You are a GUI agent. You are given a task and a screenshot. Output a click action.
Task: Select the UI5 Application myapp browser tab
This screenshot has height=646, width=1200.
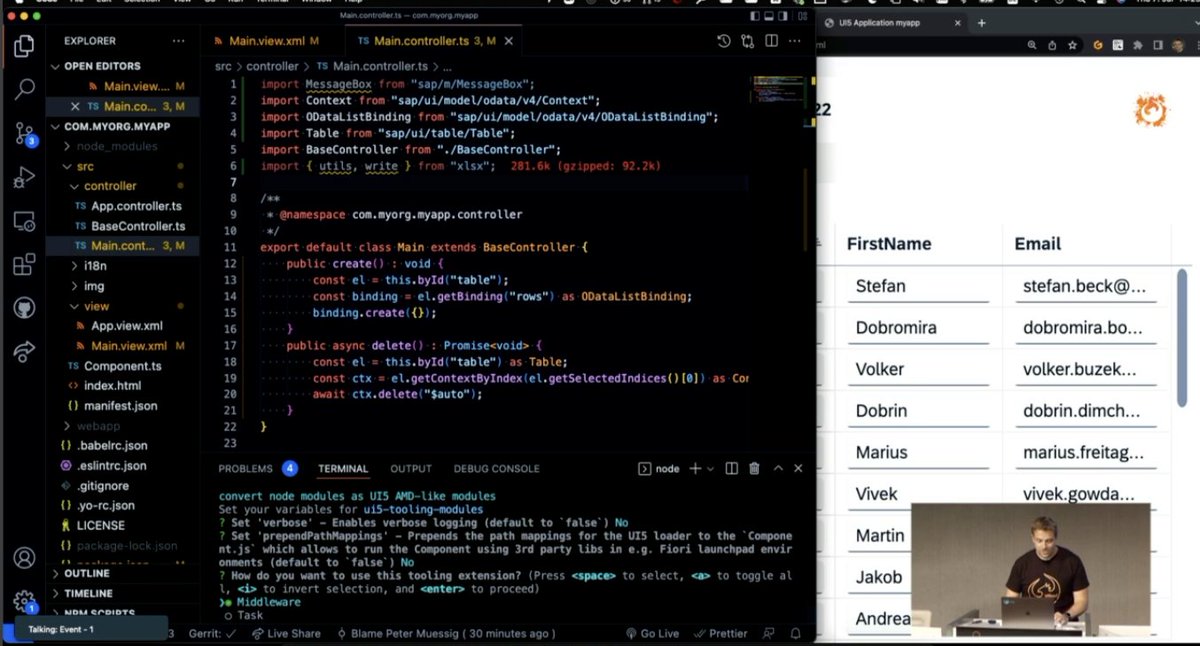[893, 22]
